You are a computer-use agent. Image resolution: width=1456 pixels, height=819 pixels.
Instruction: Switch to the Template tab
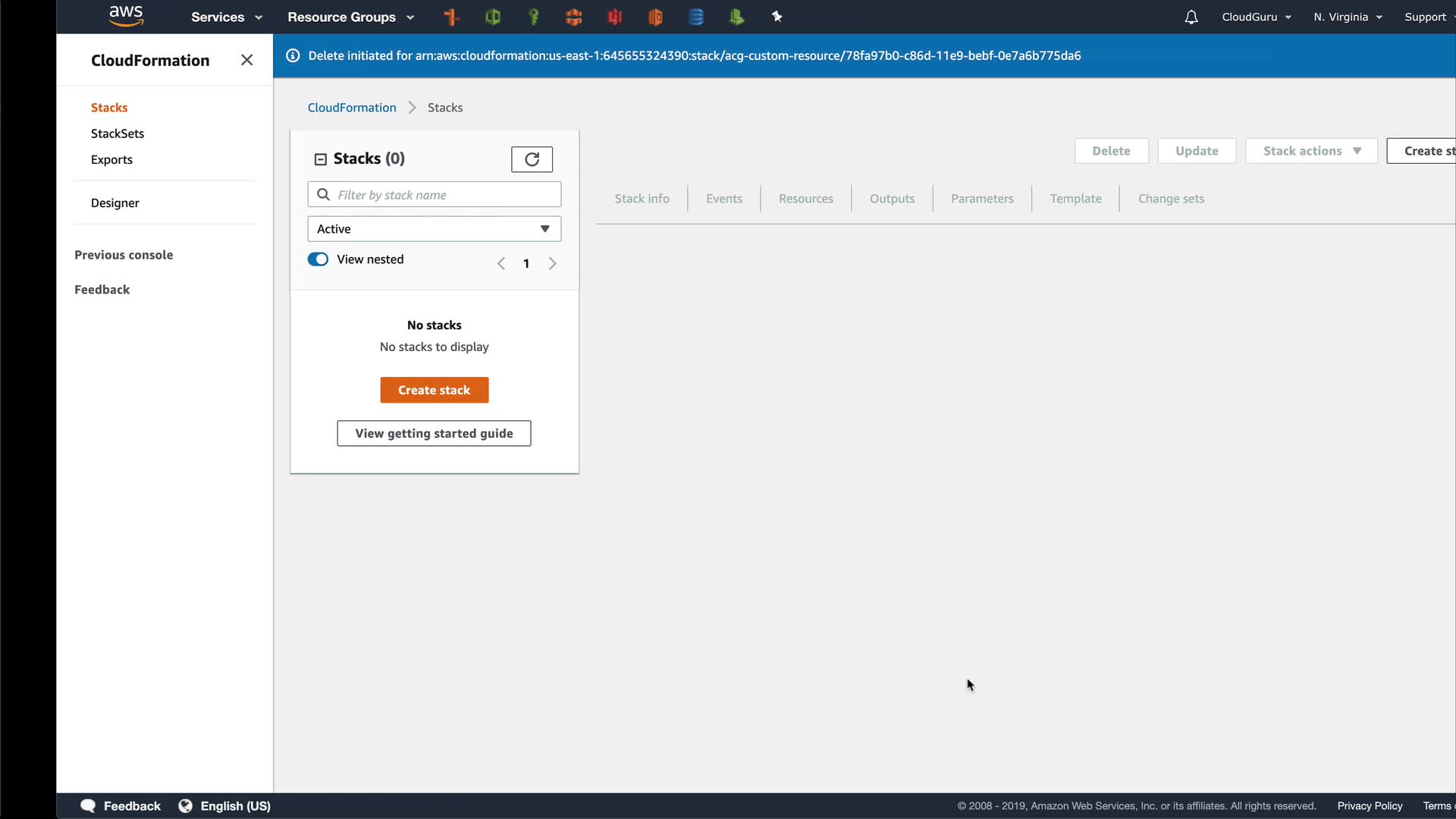(x=1075, y=199)
